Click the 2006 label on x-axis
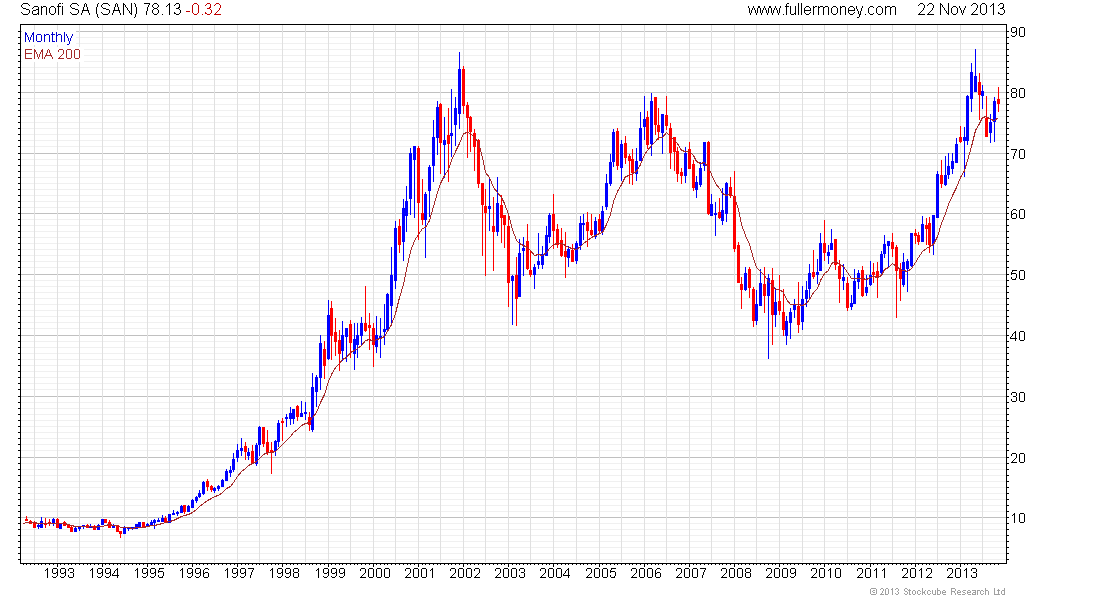Screen dimensions: 1100x600 [645, 573]
